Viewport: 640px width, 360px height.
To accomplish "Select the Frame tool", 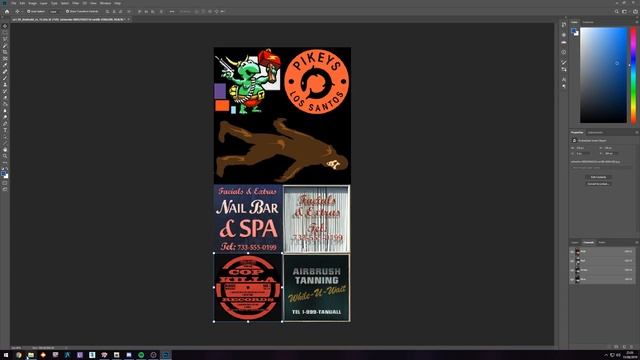I will tap(5, 58).
